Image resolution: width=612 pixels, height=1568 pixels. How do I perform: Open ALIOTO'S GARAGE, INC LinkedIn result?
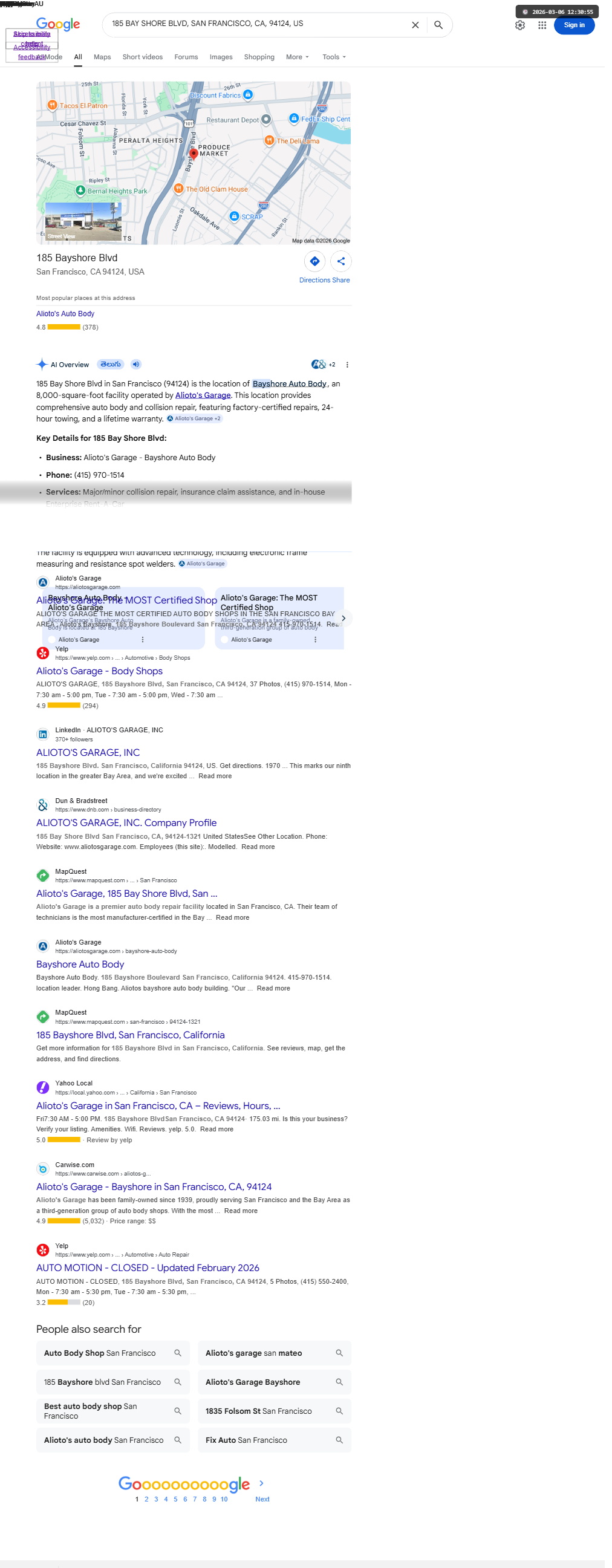(88, 752)
